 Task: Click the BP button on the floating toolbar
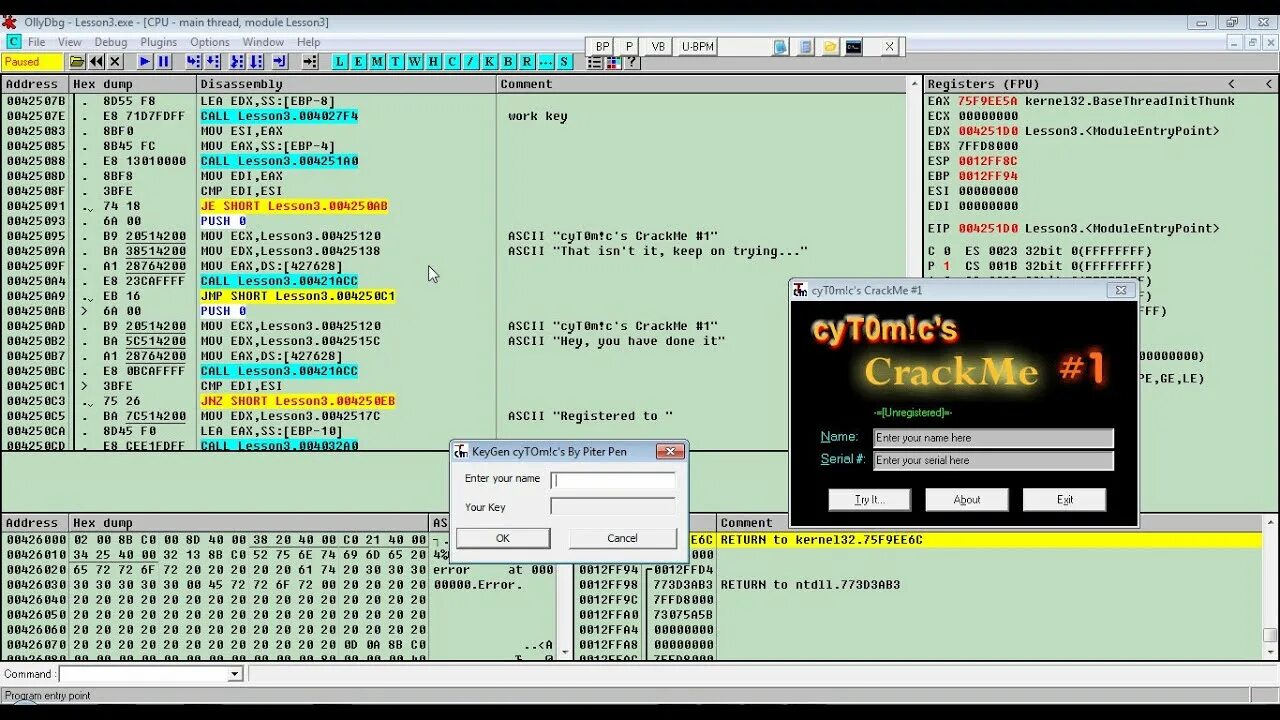pyautogui.click(x=602, y=46)
